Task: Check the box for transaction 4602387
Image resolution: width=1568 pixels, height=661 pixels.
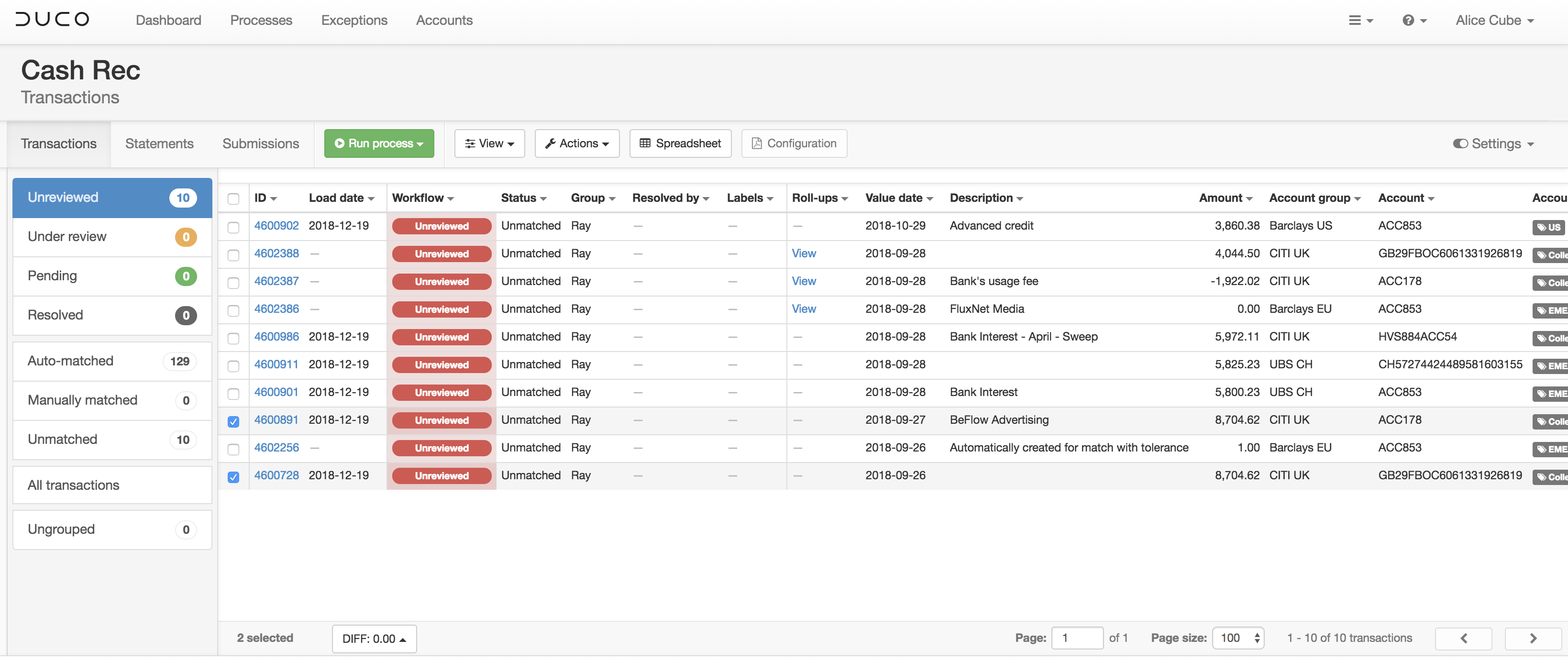Action: pyautogui.click(x=233, y=282)
